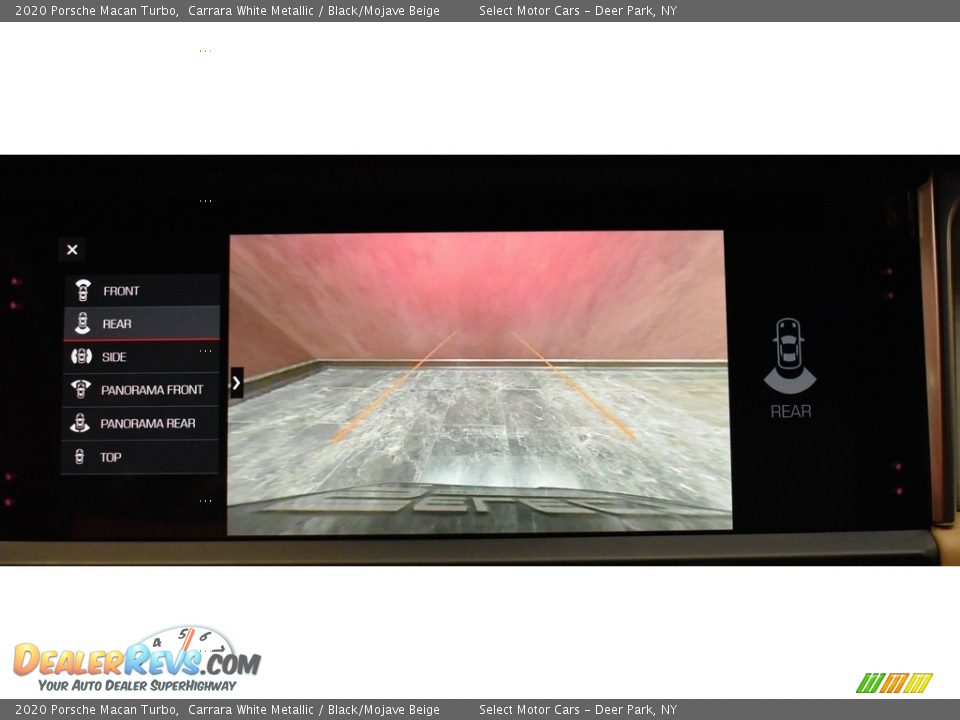The width and height of the screenshot is (960, 720).
Task: Click the panorama rear car icon
Action: click(80, 423)
